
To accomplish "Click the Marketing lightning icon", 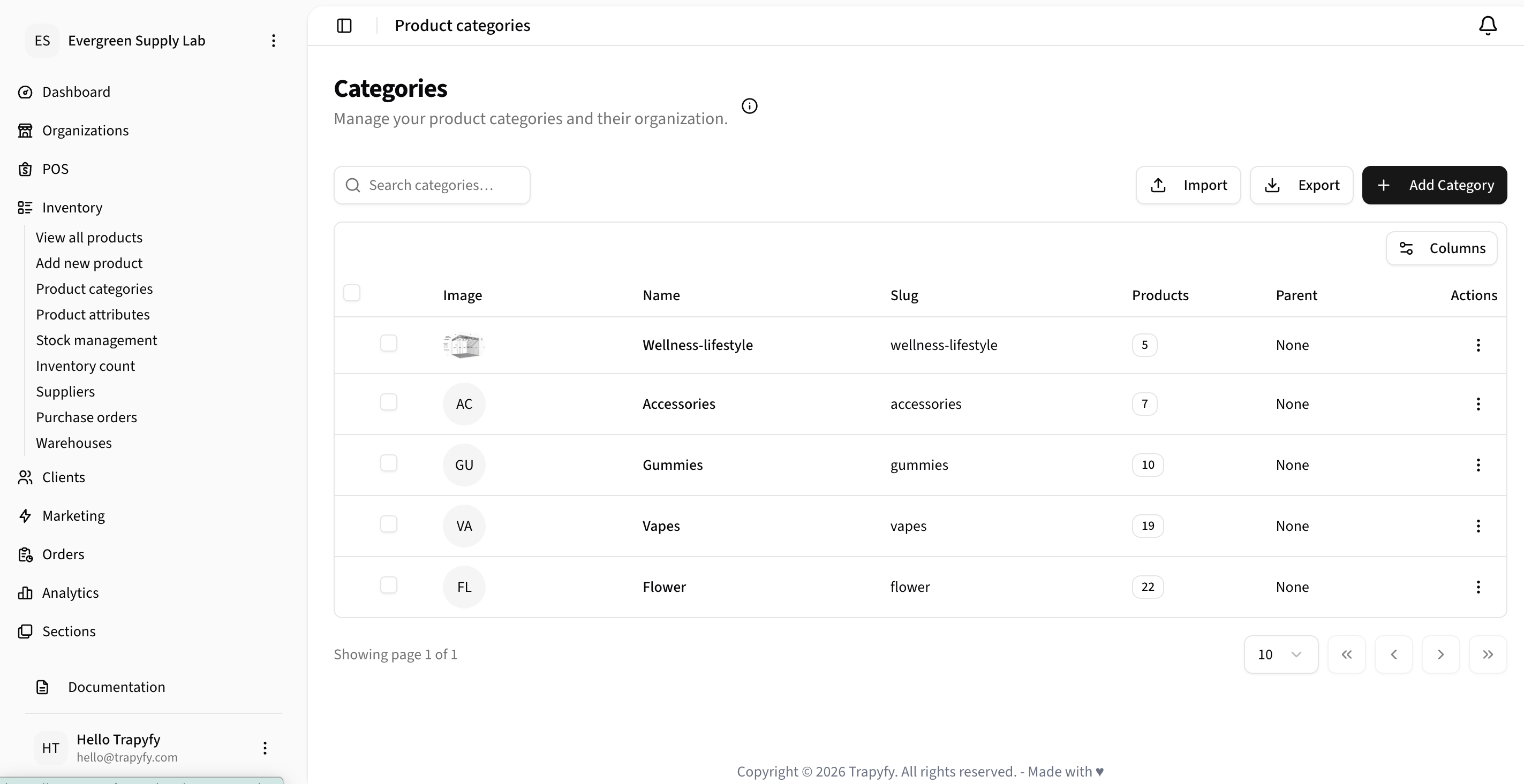I will (25, 515).
